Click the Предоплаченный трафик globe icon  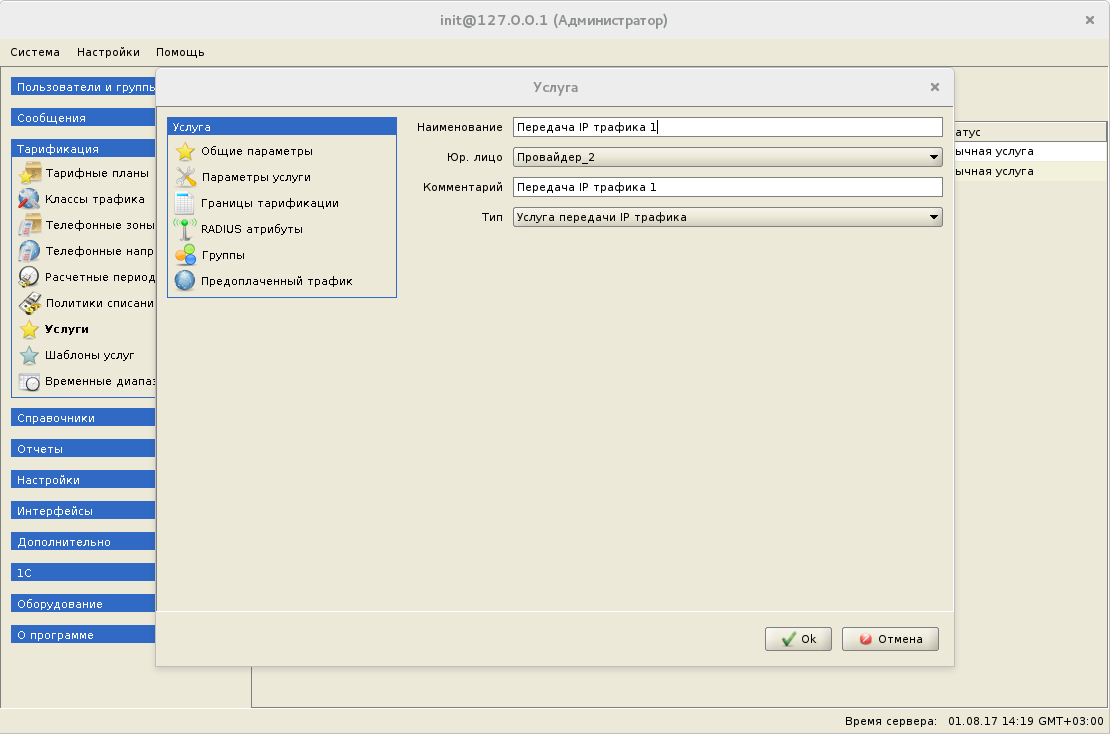pos(185,282)
